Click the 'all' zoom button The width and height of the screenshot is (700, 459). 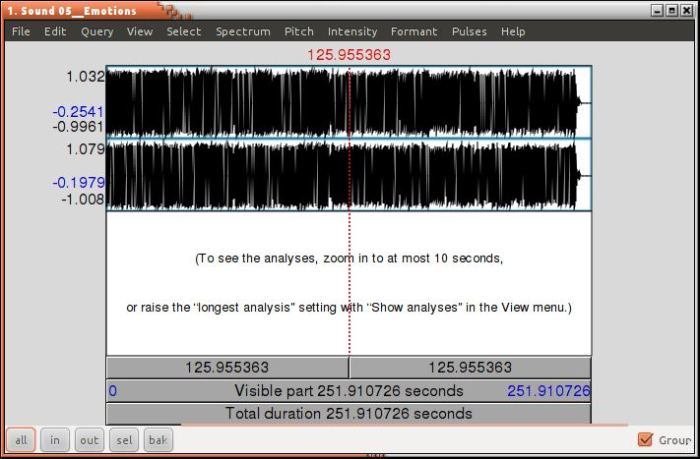coord(21,440)
